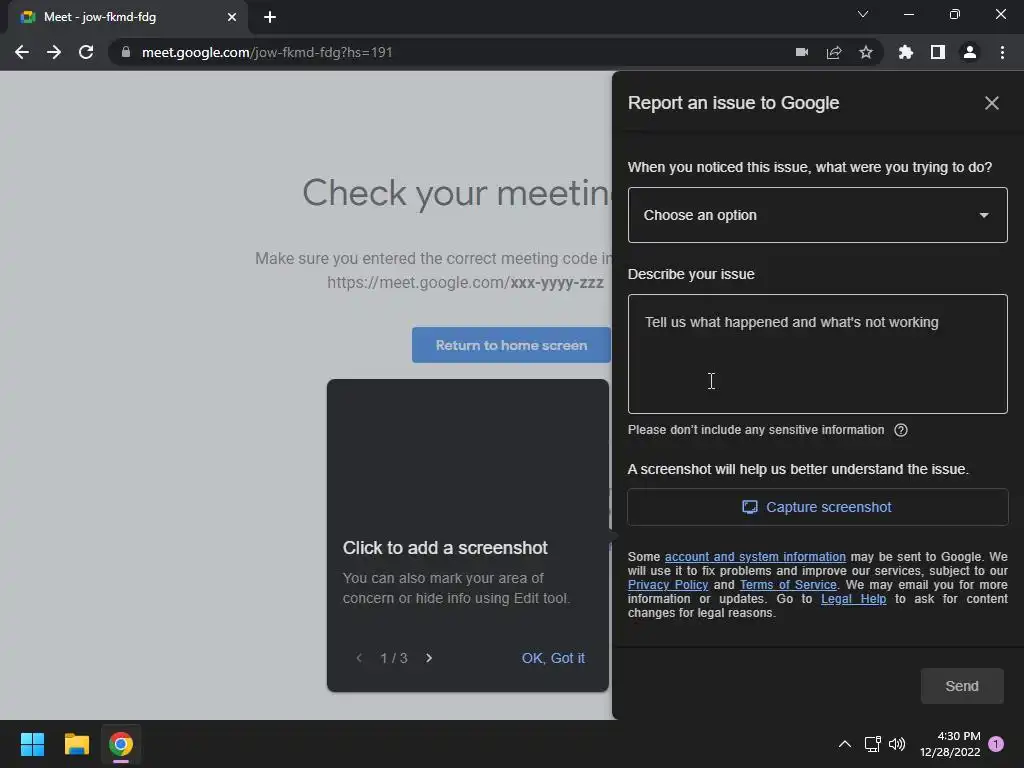Image resolution: width=1024 pixels, height=768 pixels.
Task: Open the sensitive information help icon
Action: pyautogui.click(x=901, y=430)
